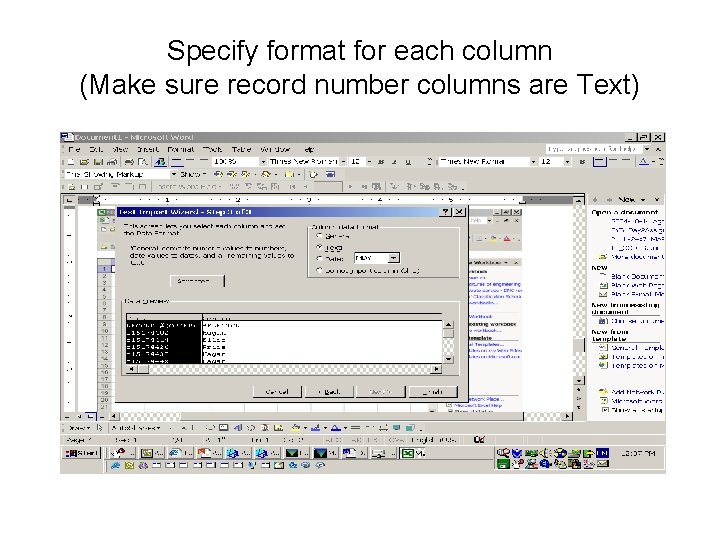Open the View menu in Word
The height and width of the screenshot is (540, 720).
pyautogui.click(x=119, y=149)
